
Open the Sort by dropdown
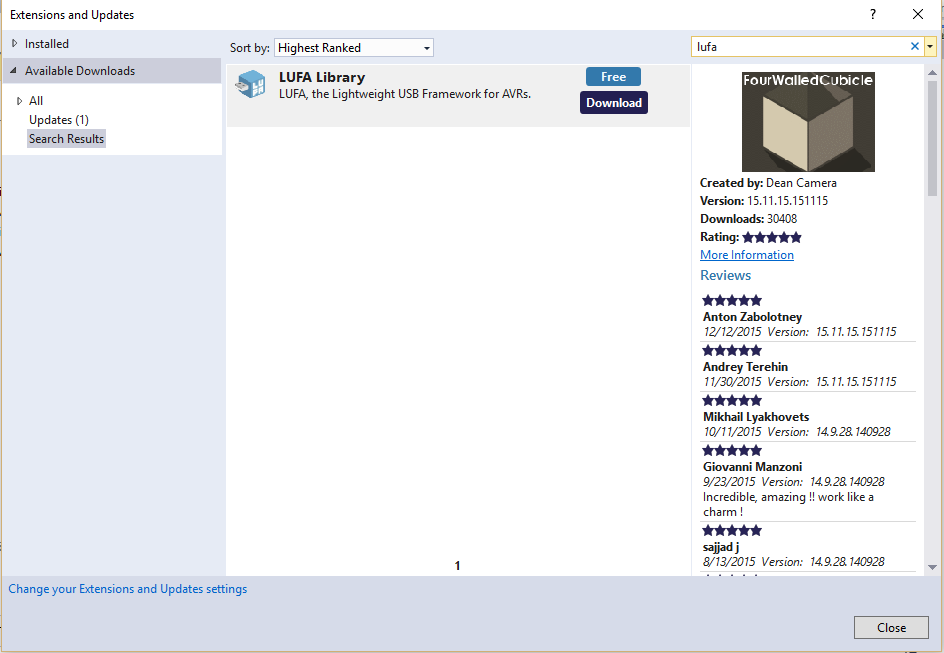(x=353, y=48)
